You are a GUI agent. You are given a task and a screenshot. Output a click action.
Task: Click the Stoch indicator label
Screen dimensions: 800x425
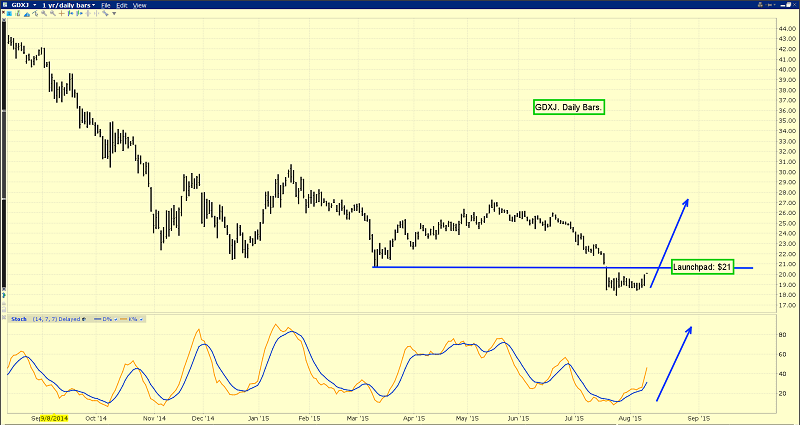(x=17, y=319)
